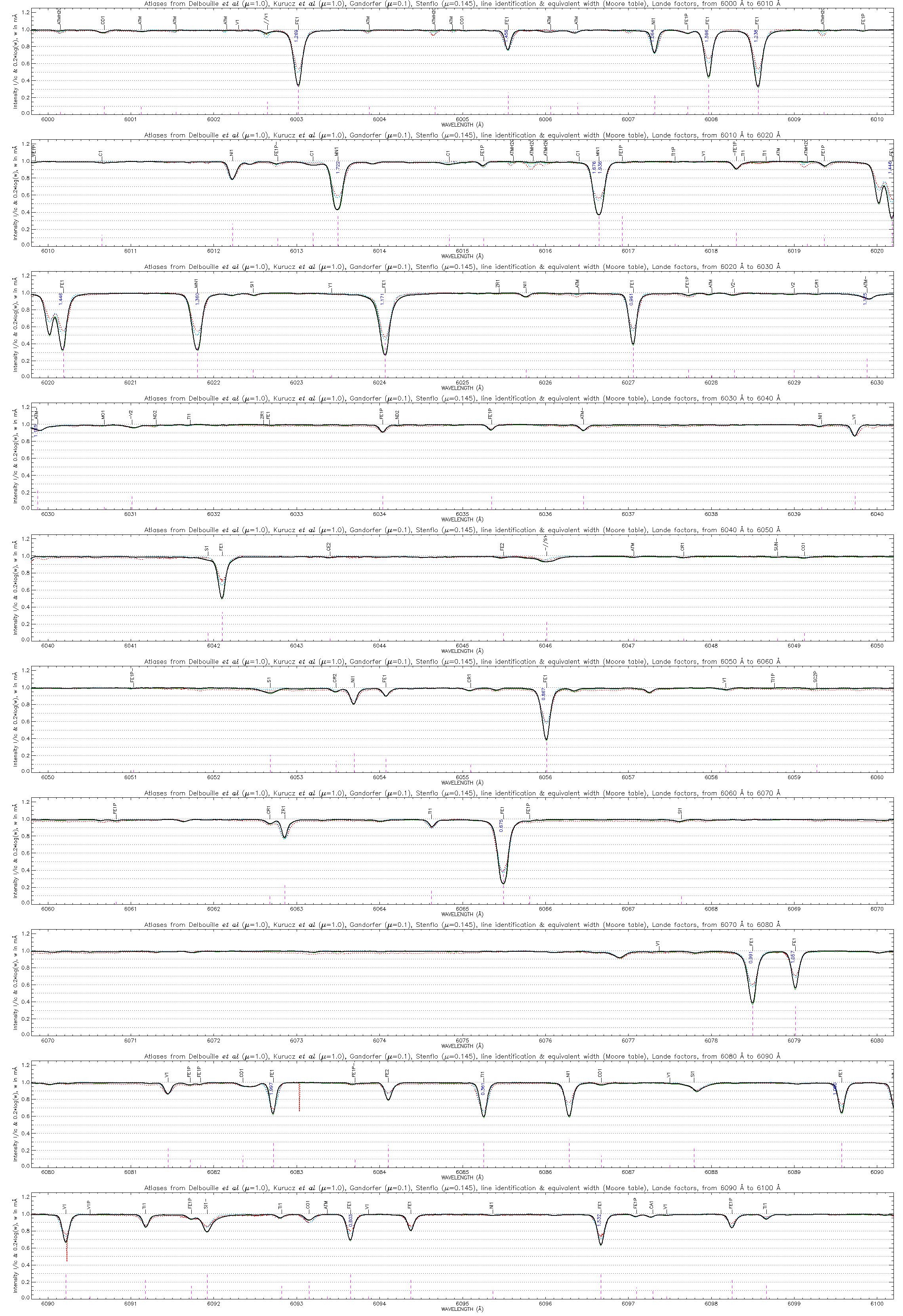This screenshot has width=903, height=1316.
Task: Click the red vertical spike near 6083
Action: [299, 1097]
